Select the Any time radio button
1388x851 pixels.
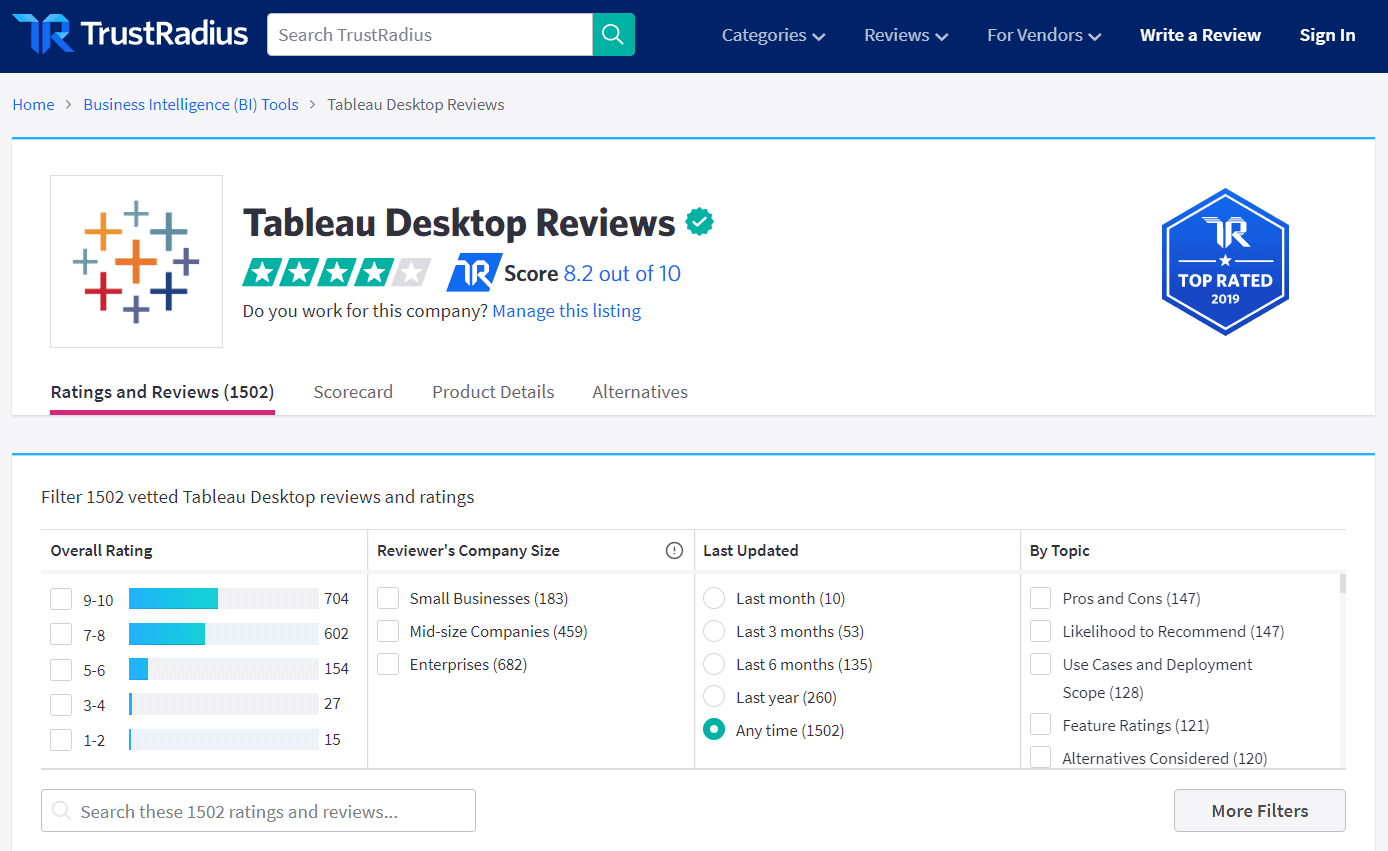click(714, 730)
